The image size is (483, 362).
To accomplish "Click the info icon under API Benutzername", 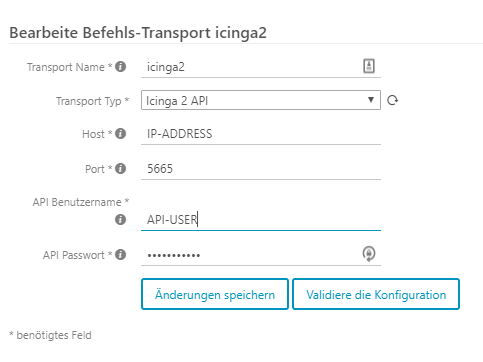I will 120,220.
